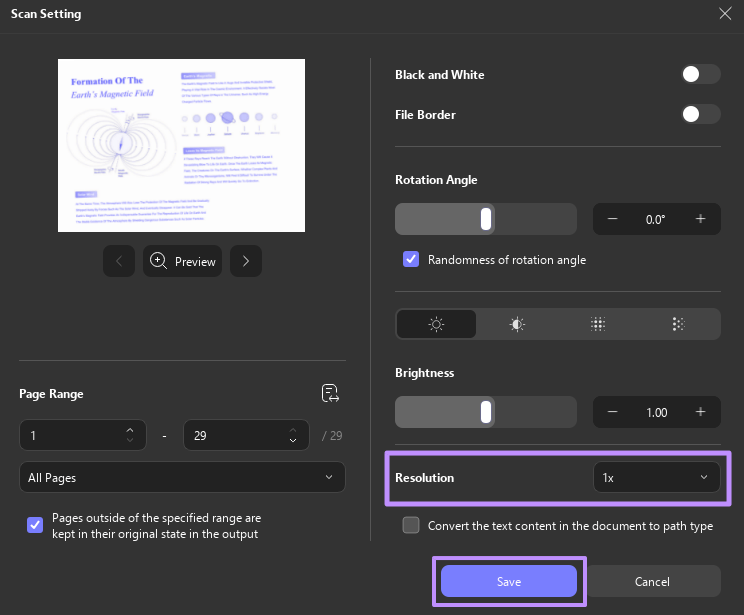Image resolution: width=744 pixels, height=615 pixels.
Task: Enable the Black and White toggle
Action: tap(700, 75)
